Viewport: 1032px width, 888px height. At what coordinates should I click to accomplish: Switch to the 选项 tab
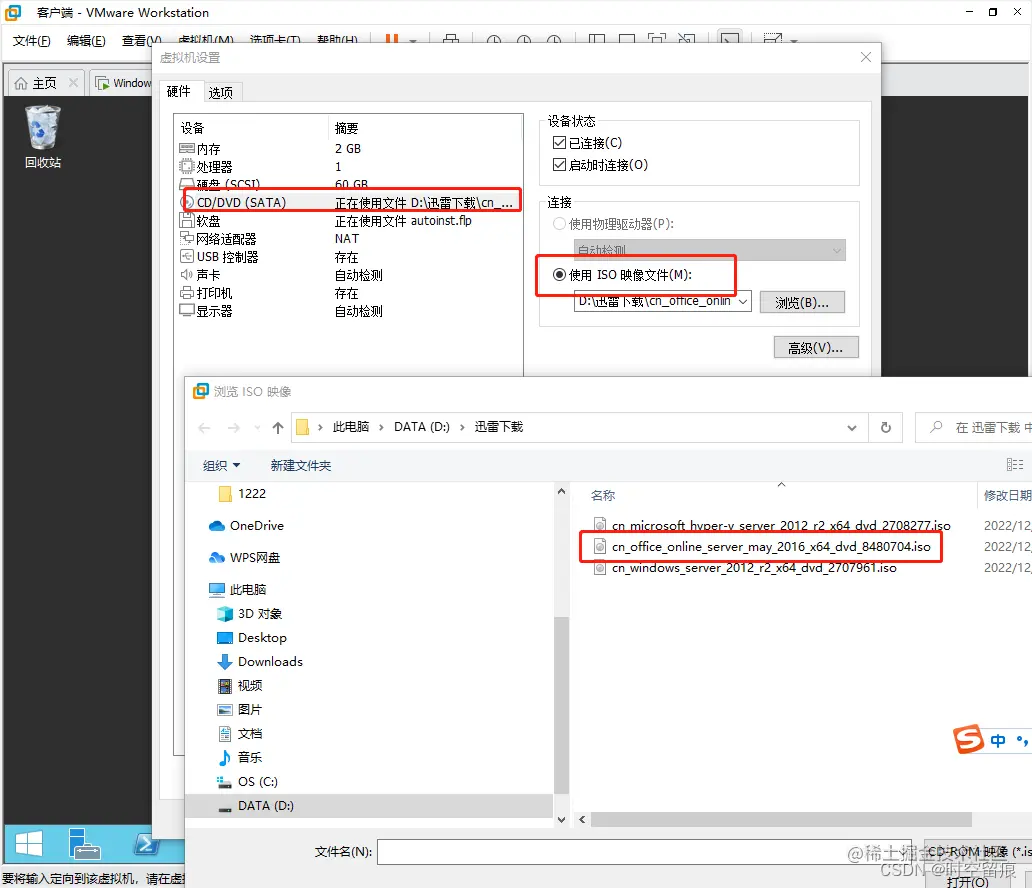(222, 91)
